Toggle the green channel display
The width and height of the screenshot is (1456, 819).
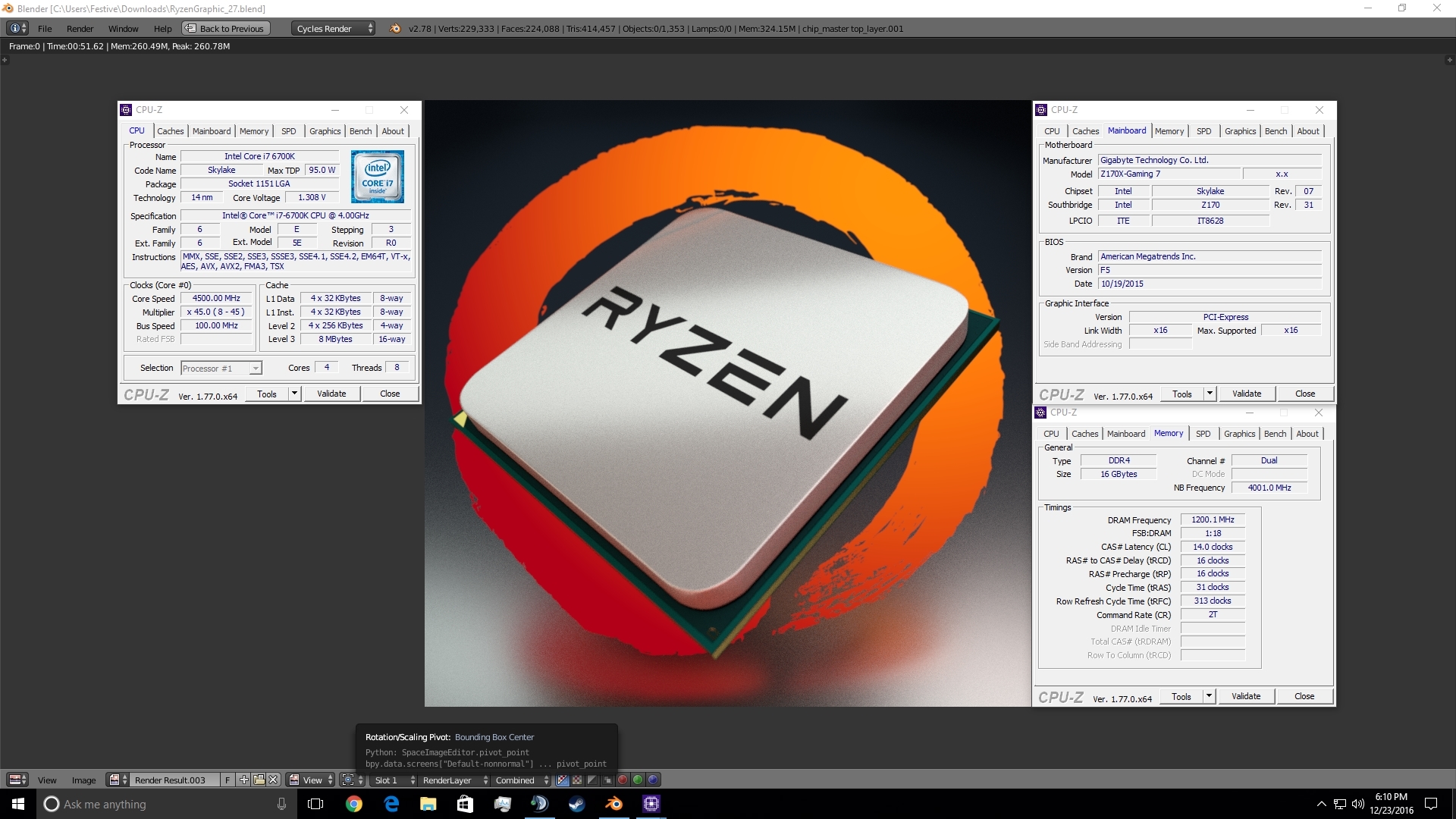click(638, 780)
